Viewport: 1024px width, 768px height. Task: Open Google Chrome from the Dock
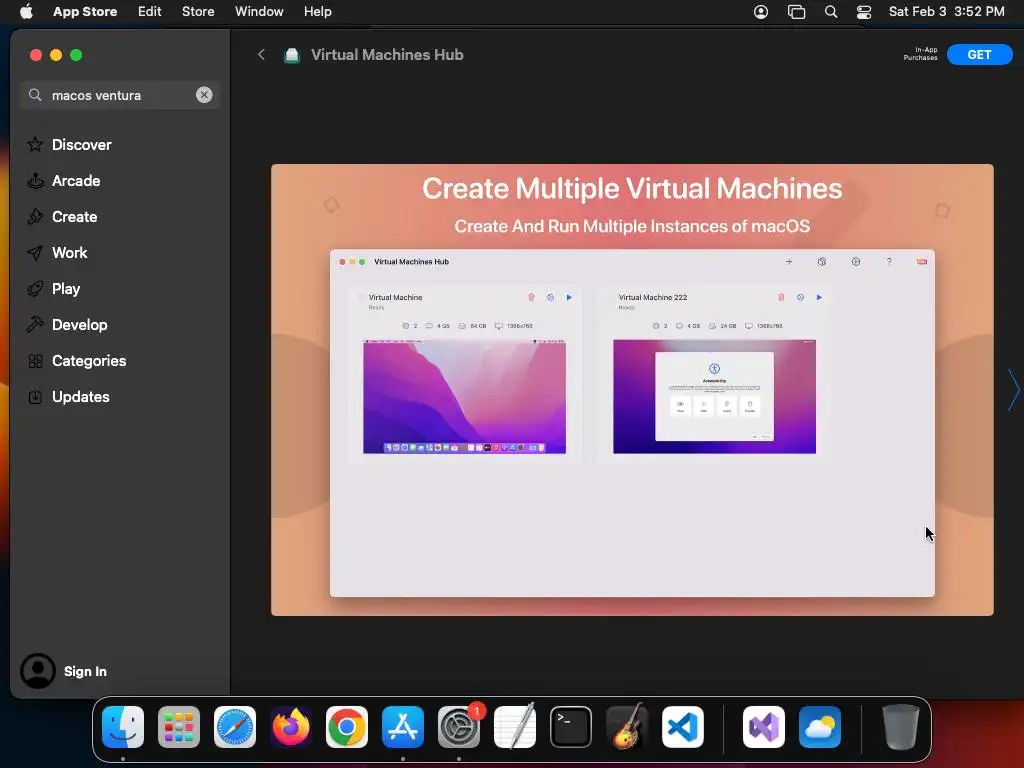point(347,727)
